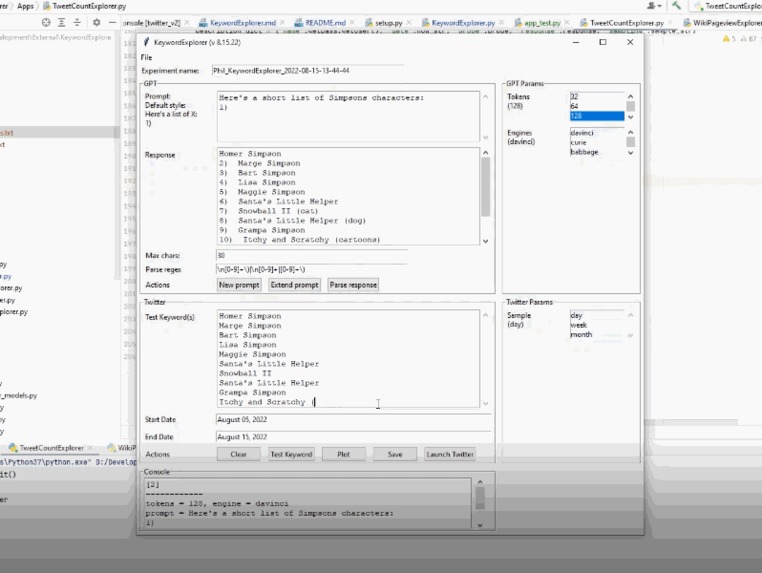
Task: Click the Test Keyword button
Action: pyautogui.click(x=291, y=454)
